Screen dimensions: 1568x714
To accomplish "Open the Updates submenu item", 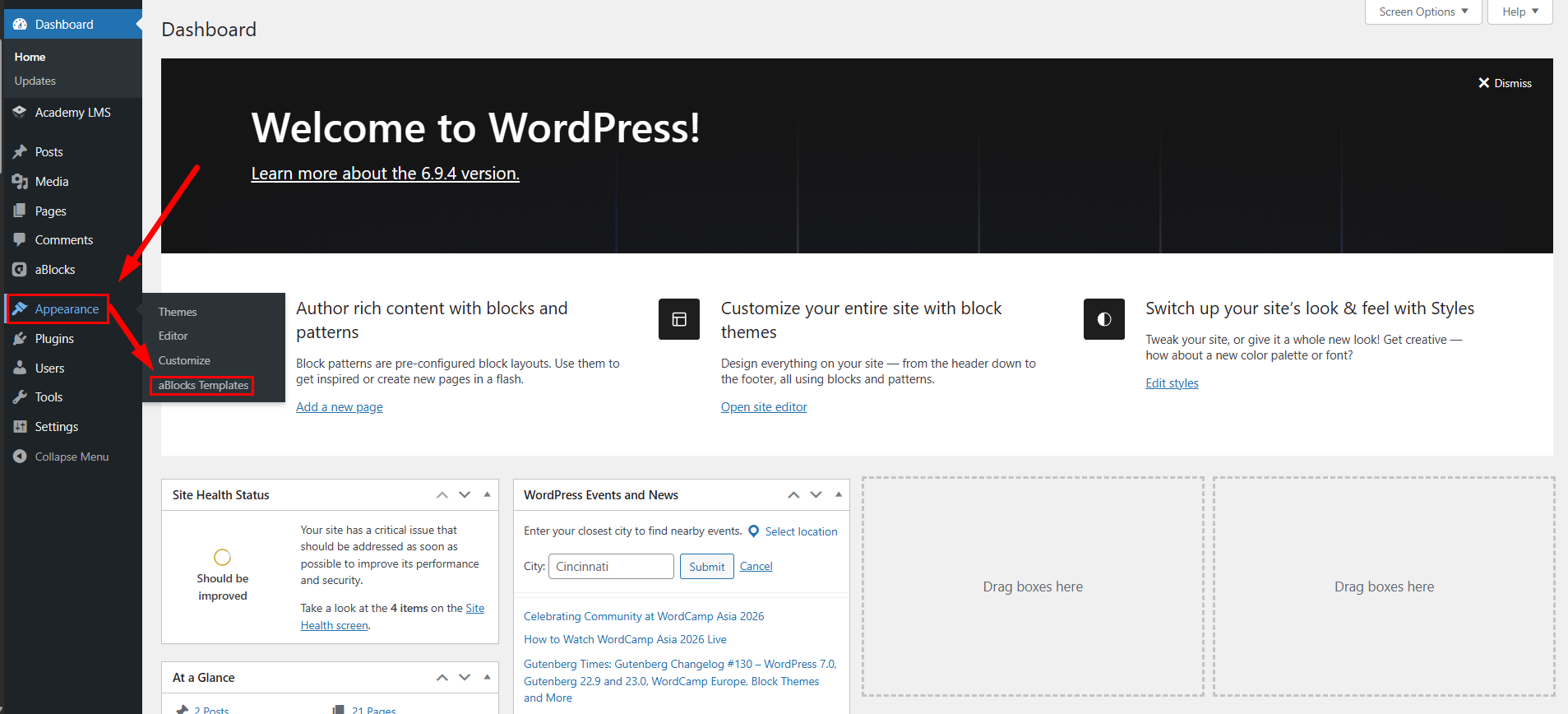I will click(35, 81).
